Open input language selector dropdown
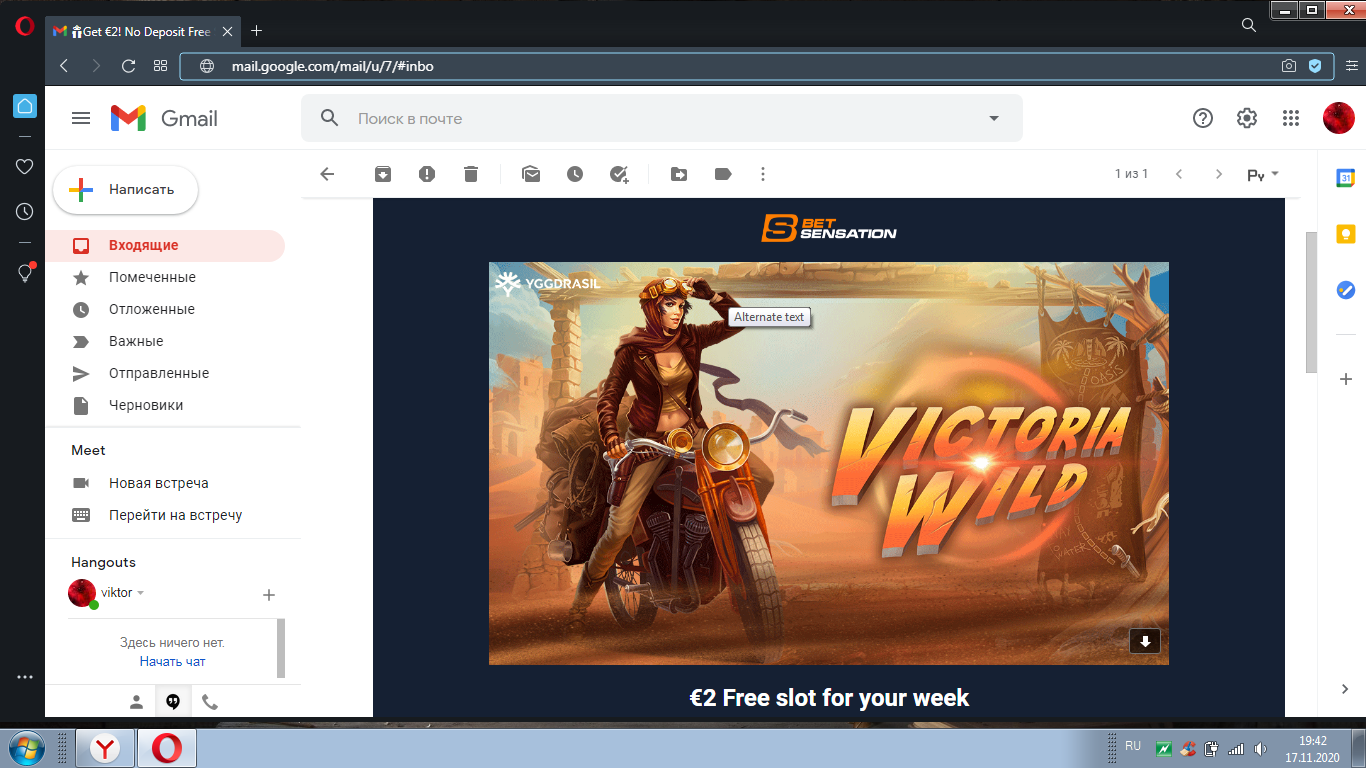 pos(1263,174)
